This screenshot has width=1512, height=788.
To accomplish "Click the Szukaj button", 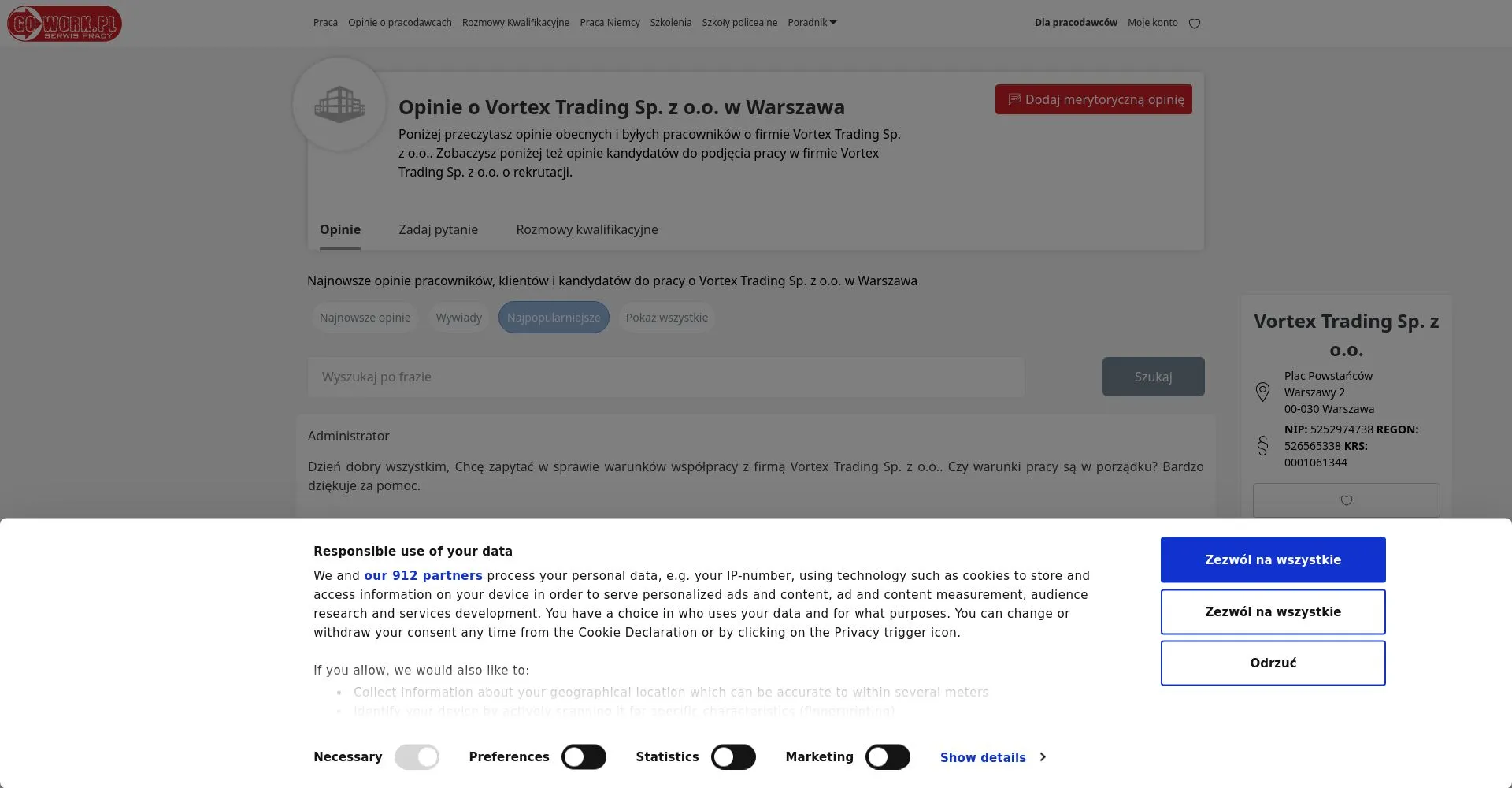I will point(1153,377).
